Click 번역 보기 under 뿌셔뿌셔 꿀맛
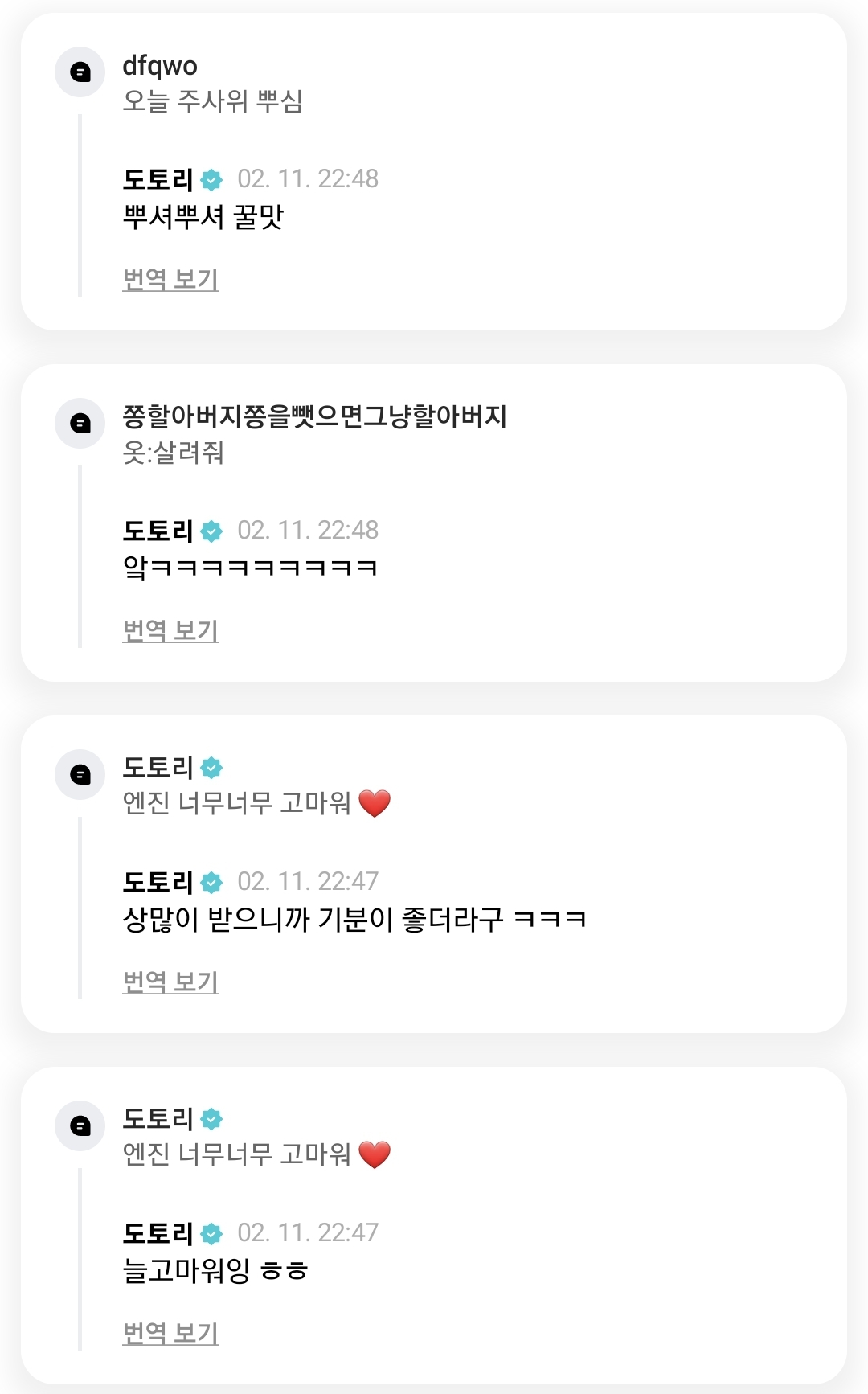Image resolution: width=868 pixels, height=1394 pixels. (170, 280)
